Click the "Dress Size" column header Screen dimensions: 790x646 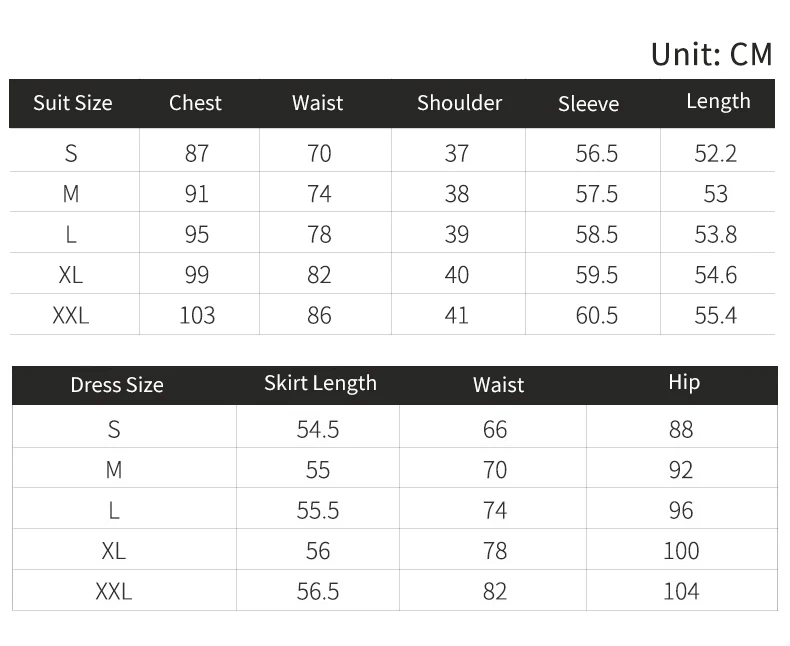click(x=117, y=385)
